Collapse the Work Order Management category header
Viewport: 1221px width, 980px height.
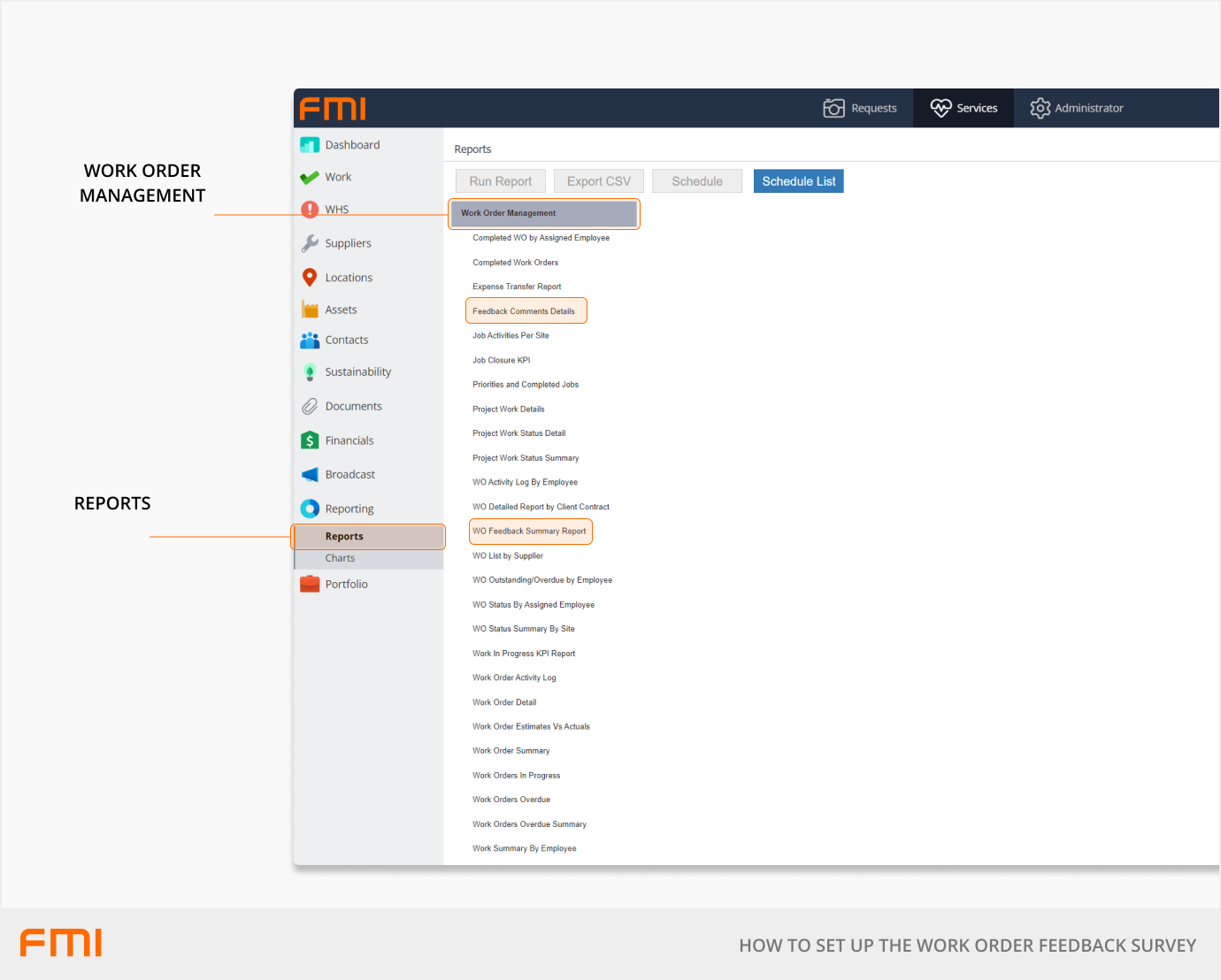(543, 213)
